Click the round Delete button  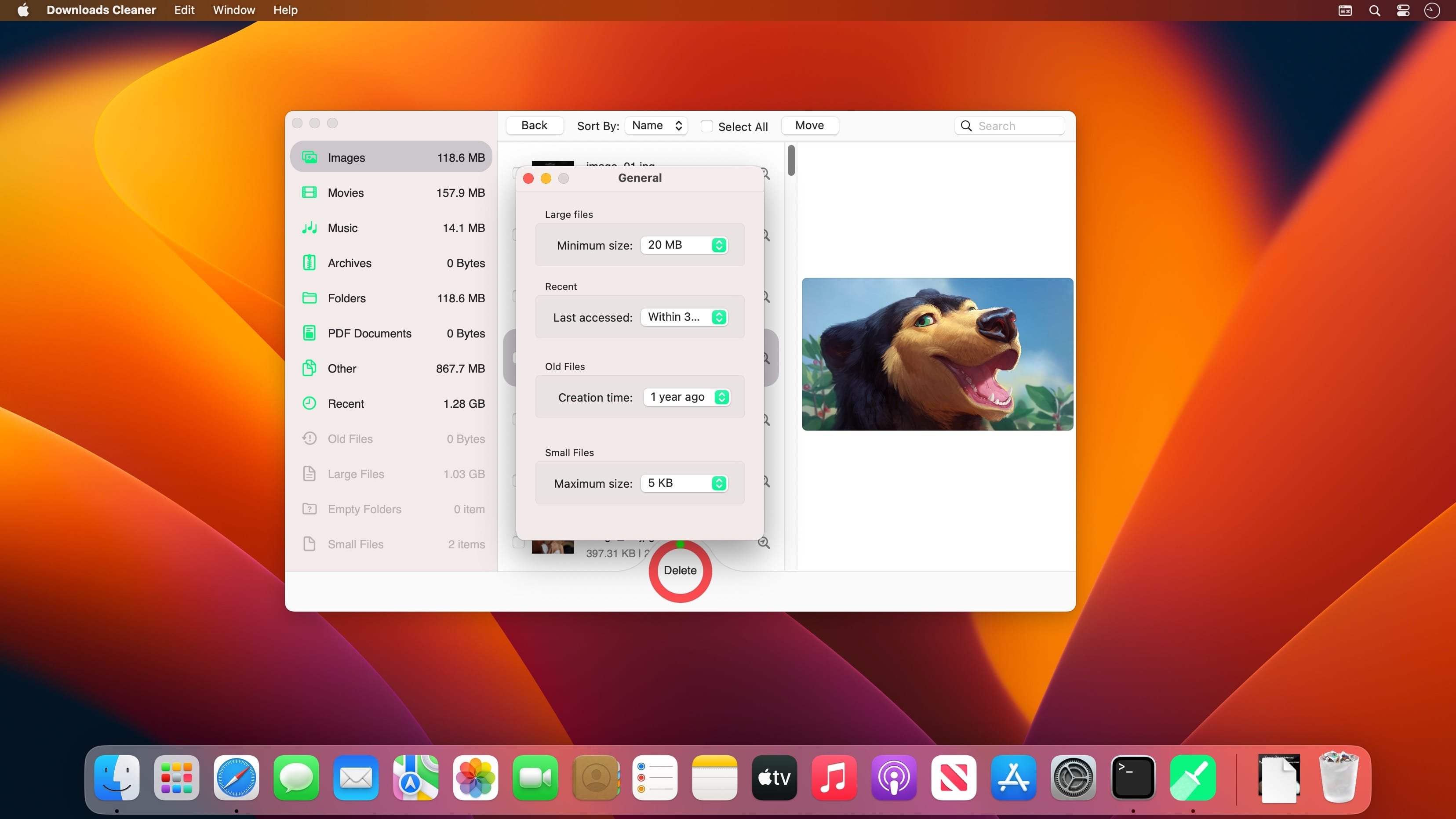coord(680,570)
